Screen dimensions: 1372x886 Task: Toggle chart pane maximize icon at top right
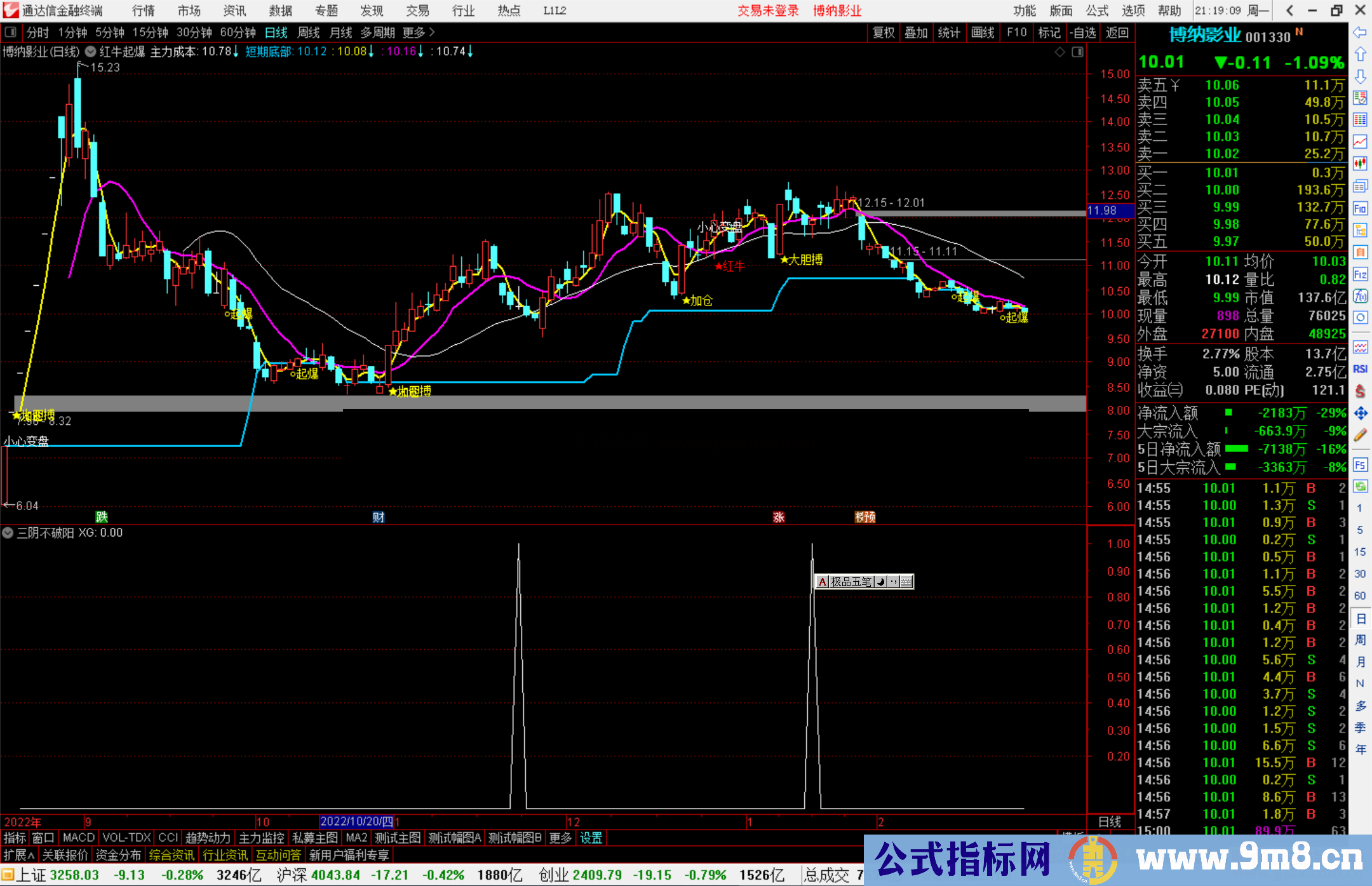(x=1077, y=52)
